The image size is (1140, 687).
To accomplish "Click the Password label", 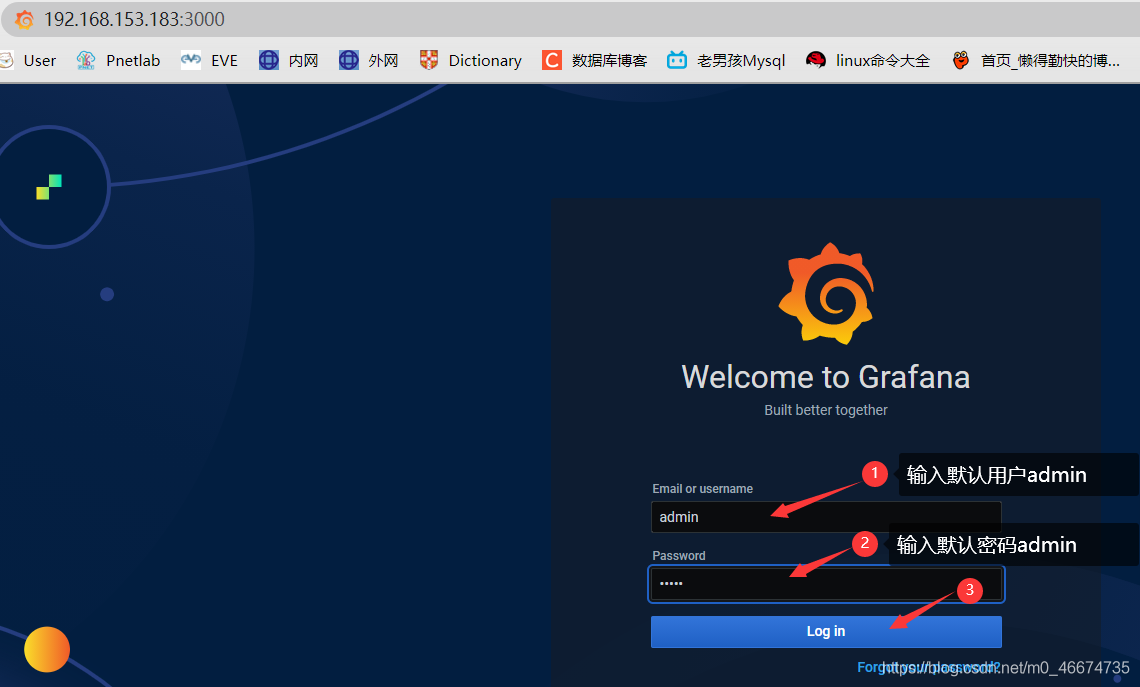I will point(678,555).
